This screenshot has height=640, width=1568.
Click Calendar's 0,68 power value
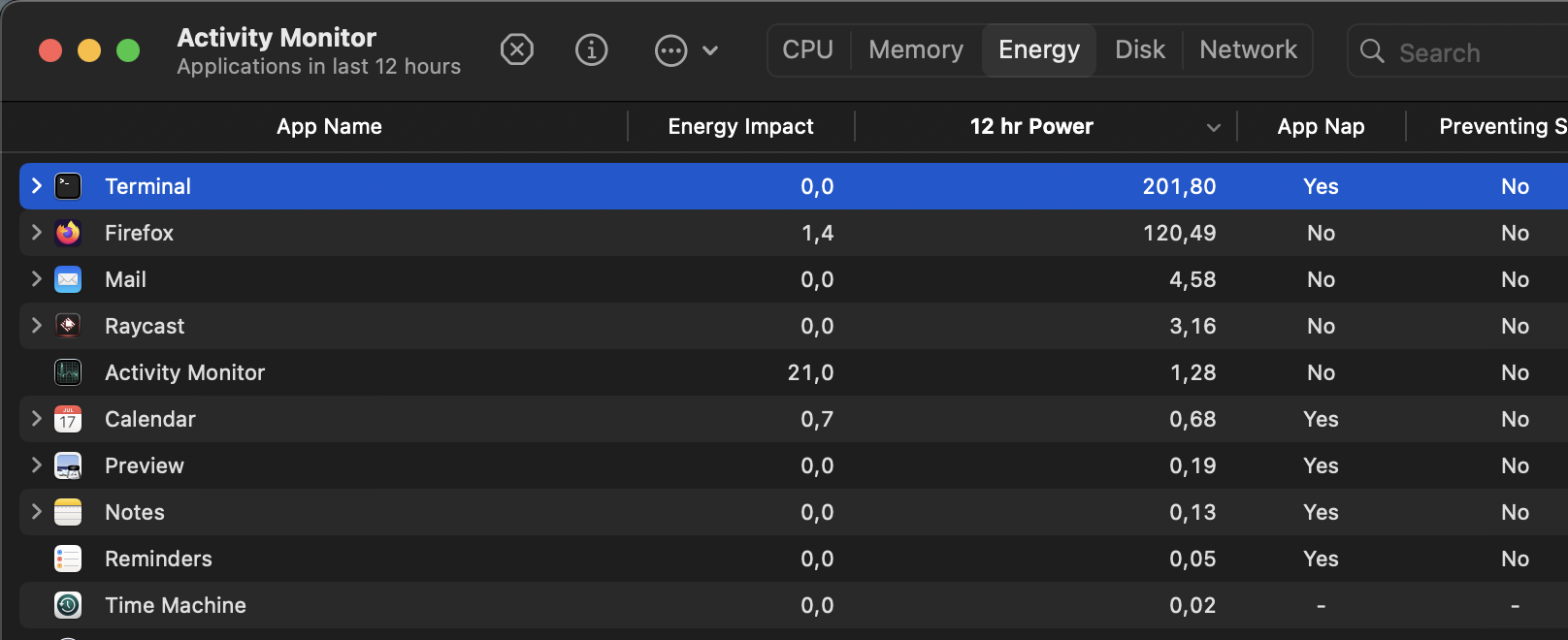pyautogui.click(x=1192, y=419)
